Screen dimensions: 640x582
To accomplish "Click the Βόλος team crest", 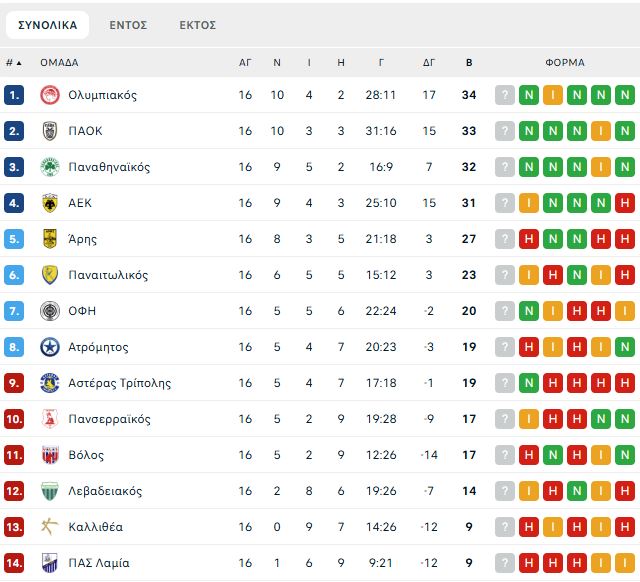I will 49,455.
